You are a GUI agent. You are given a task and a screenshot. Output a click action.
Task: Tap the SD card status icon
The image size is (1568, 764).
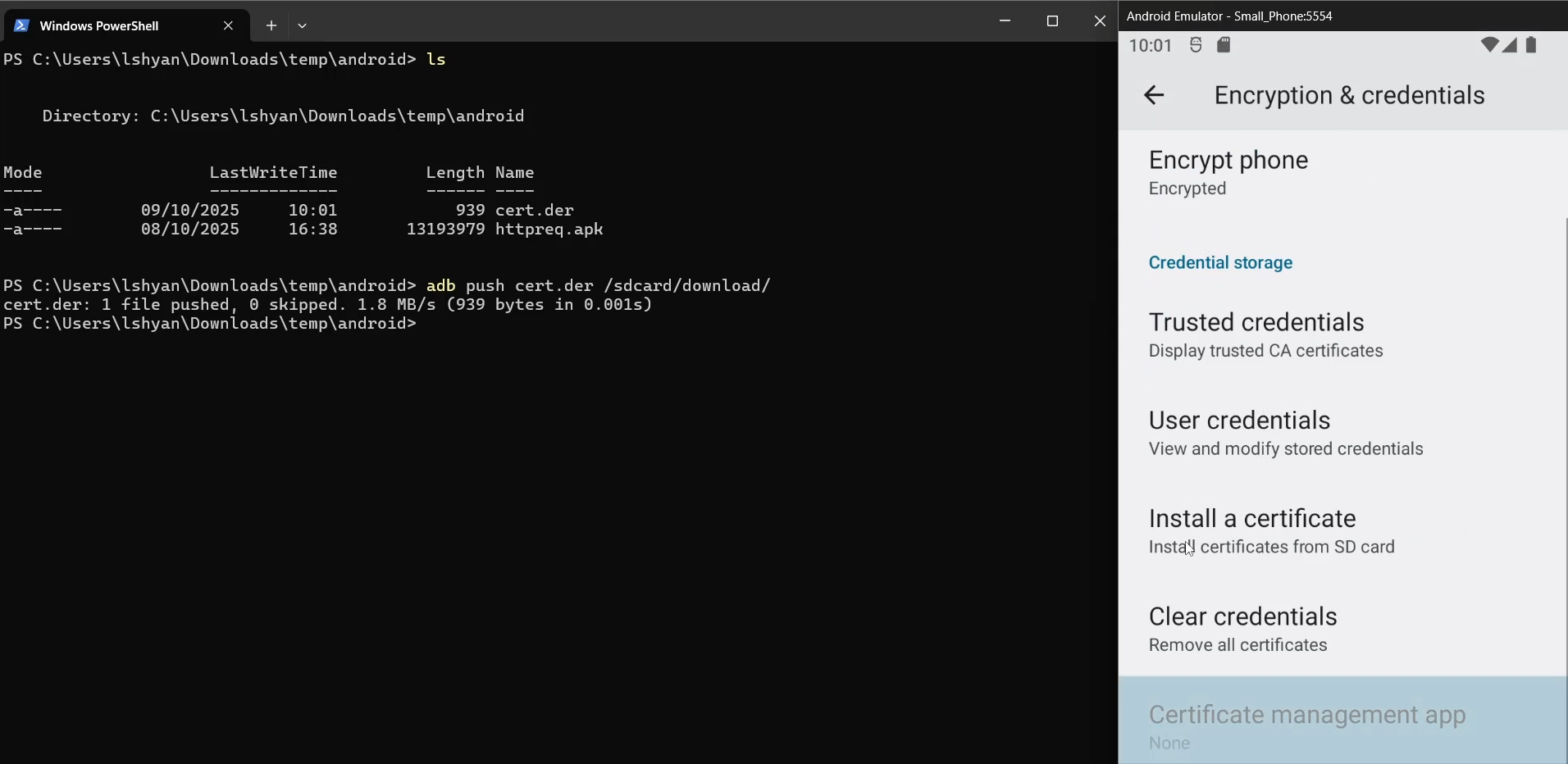tap(1224, 45)
